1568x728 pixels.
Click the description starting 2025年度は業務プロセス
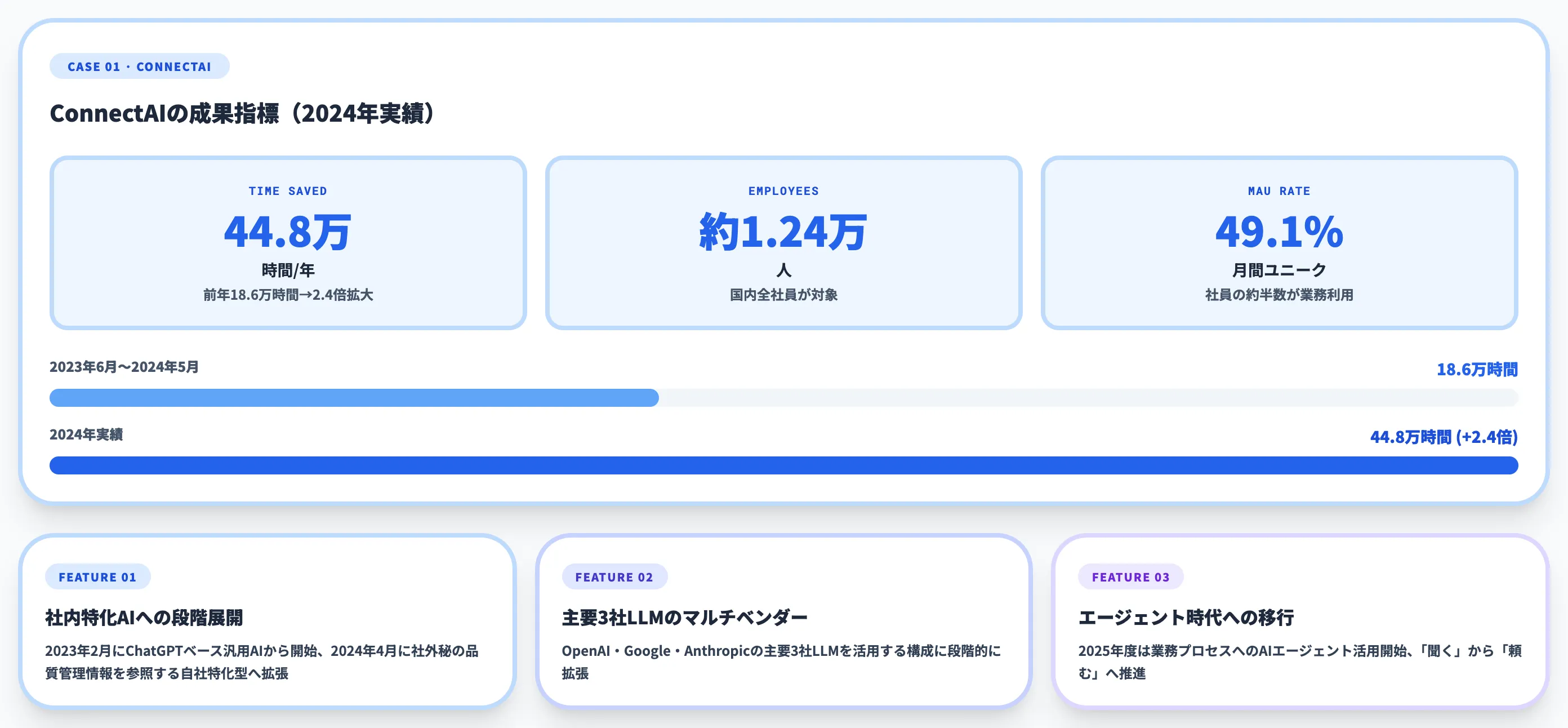coord(1299,662)
